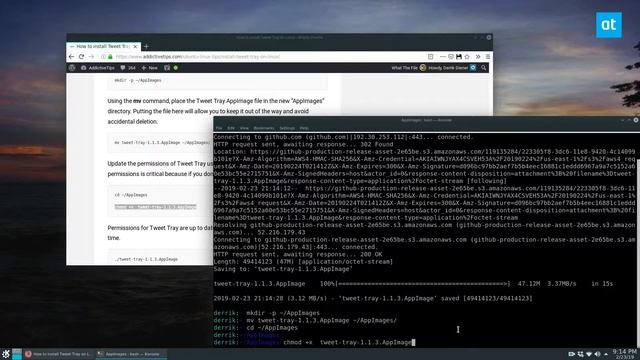The height and width of the screenshot is (360, 640).
Task: Open page actions three-dots menu
Action: pos(443,57)
